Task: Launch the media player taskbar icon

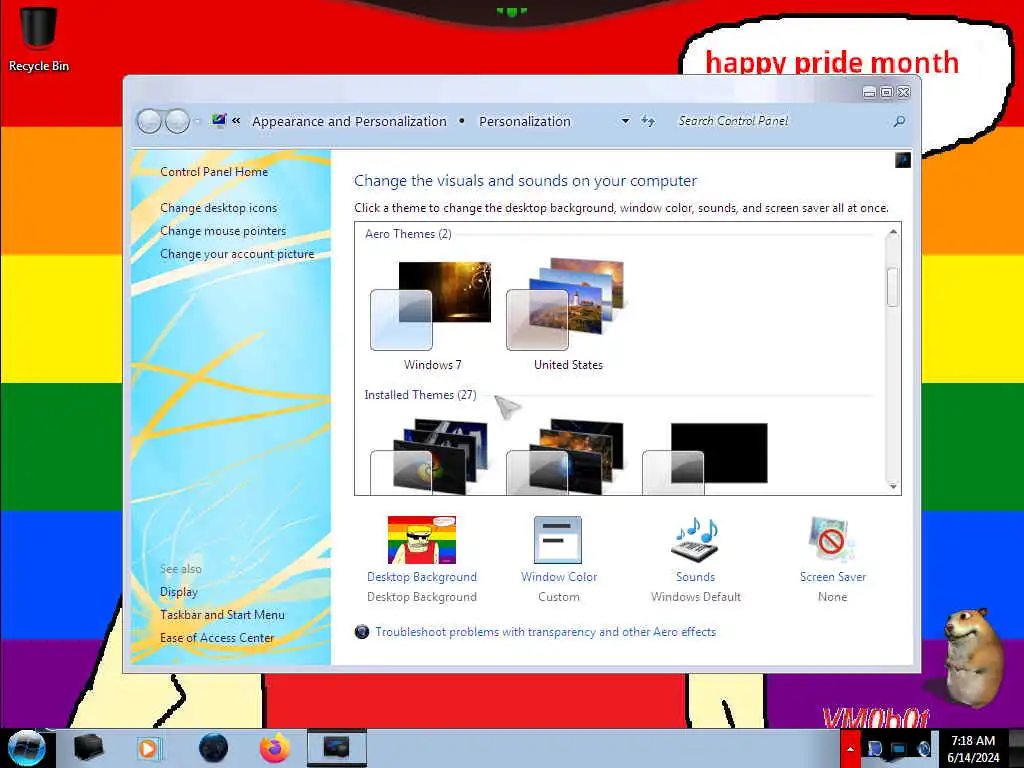Action: coord(148,748)
